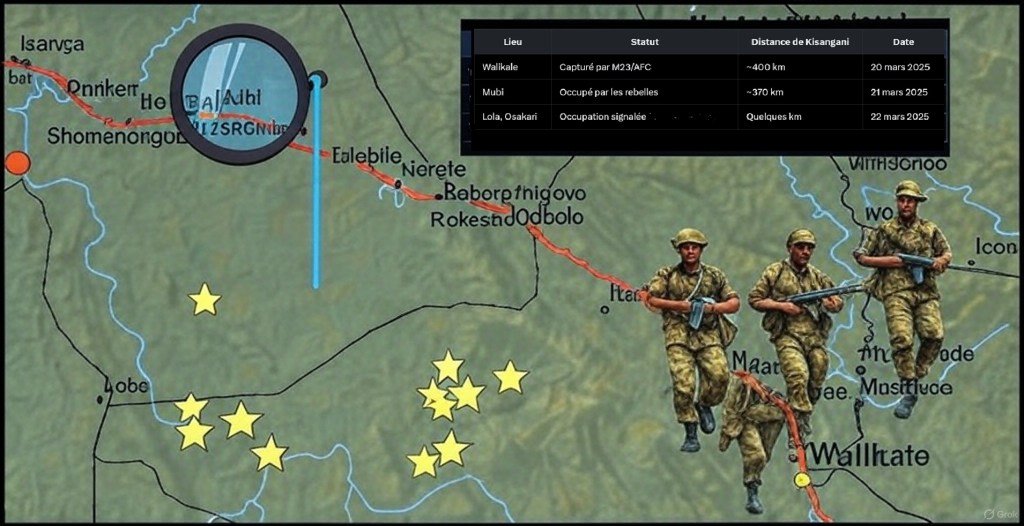
Task: Click the black pin dot atop the blue line
Action: point(318,79)
